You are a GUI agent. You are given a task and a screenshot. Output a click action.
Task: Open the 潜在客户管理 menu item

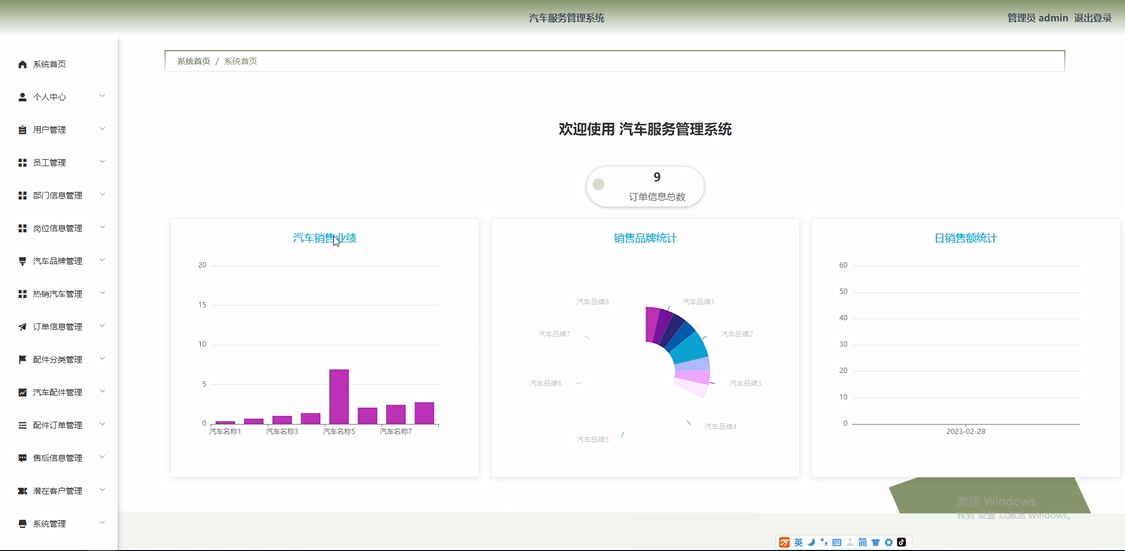tap(59, 491)
